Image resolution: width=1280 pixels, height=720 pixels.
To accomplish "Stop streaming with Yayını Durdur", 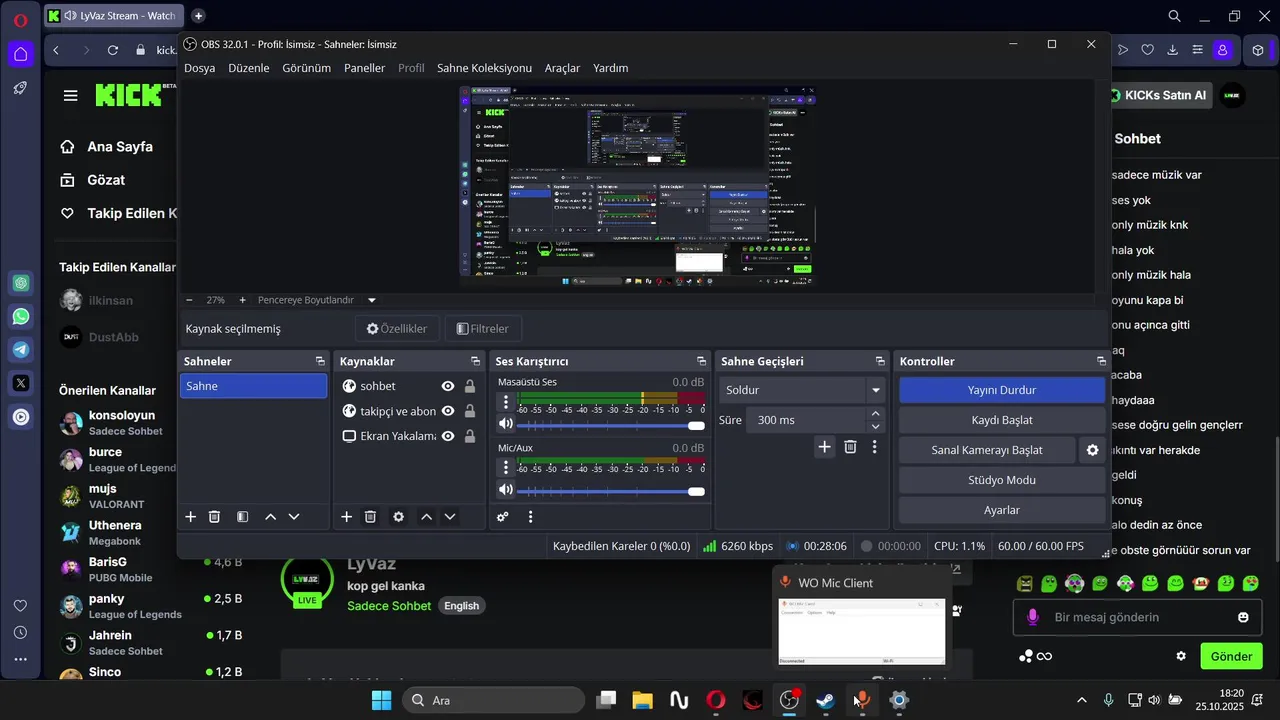I will click(1002, 390).
